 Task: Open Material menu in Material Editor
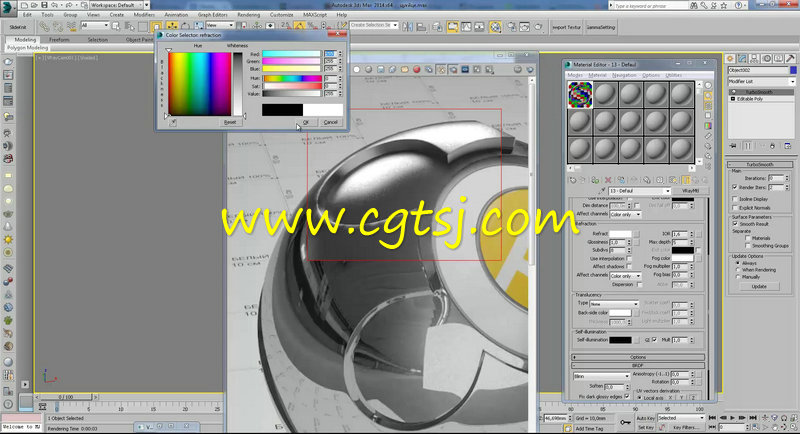coord(597,75)
